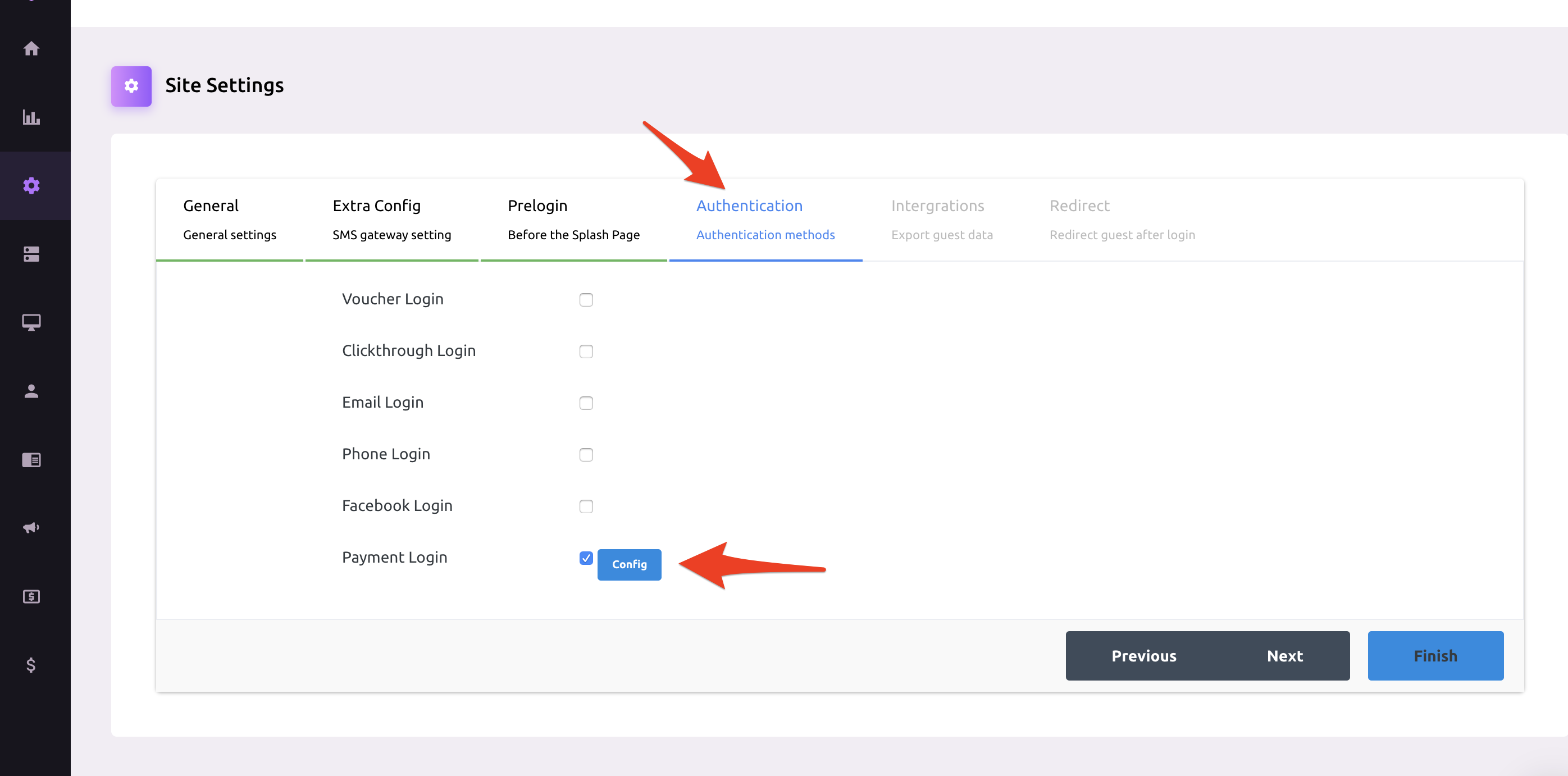Open the dollar sign sidebar icon
Viewport: 1568px width, 776px height.
coord(31,665)
